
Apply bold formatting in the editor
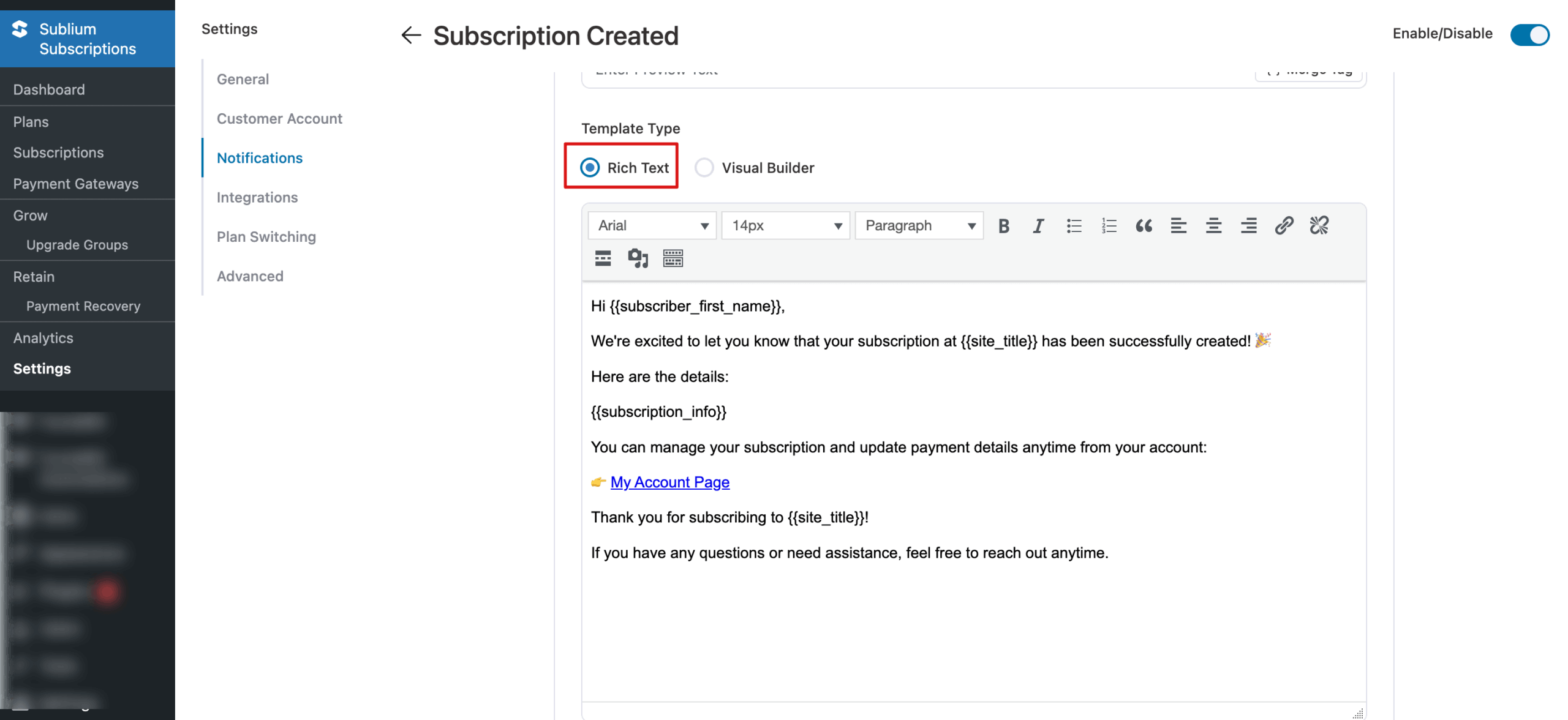coord(1003,225)
